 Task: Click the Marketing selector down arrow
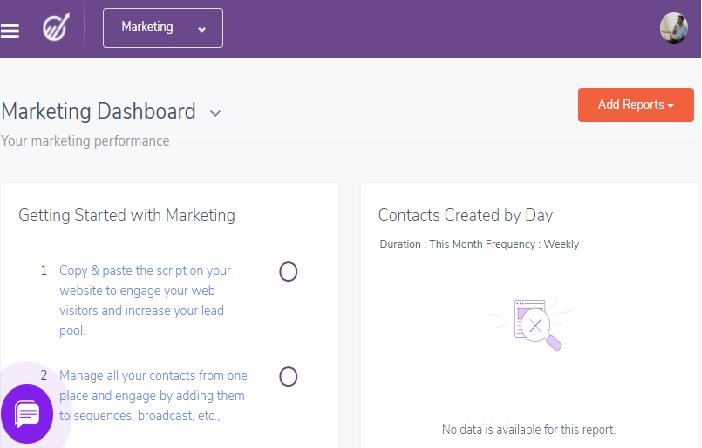point(202,29)
